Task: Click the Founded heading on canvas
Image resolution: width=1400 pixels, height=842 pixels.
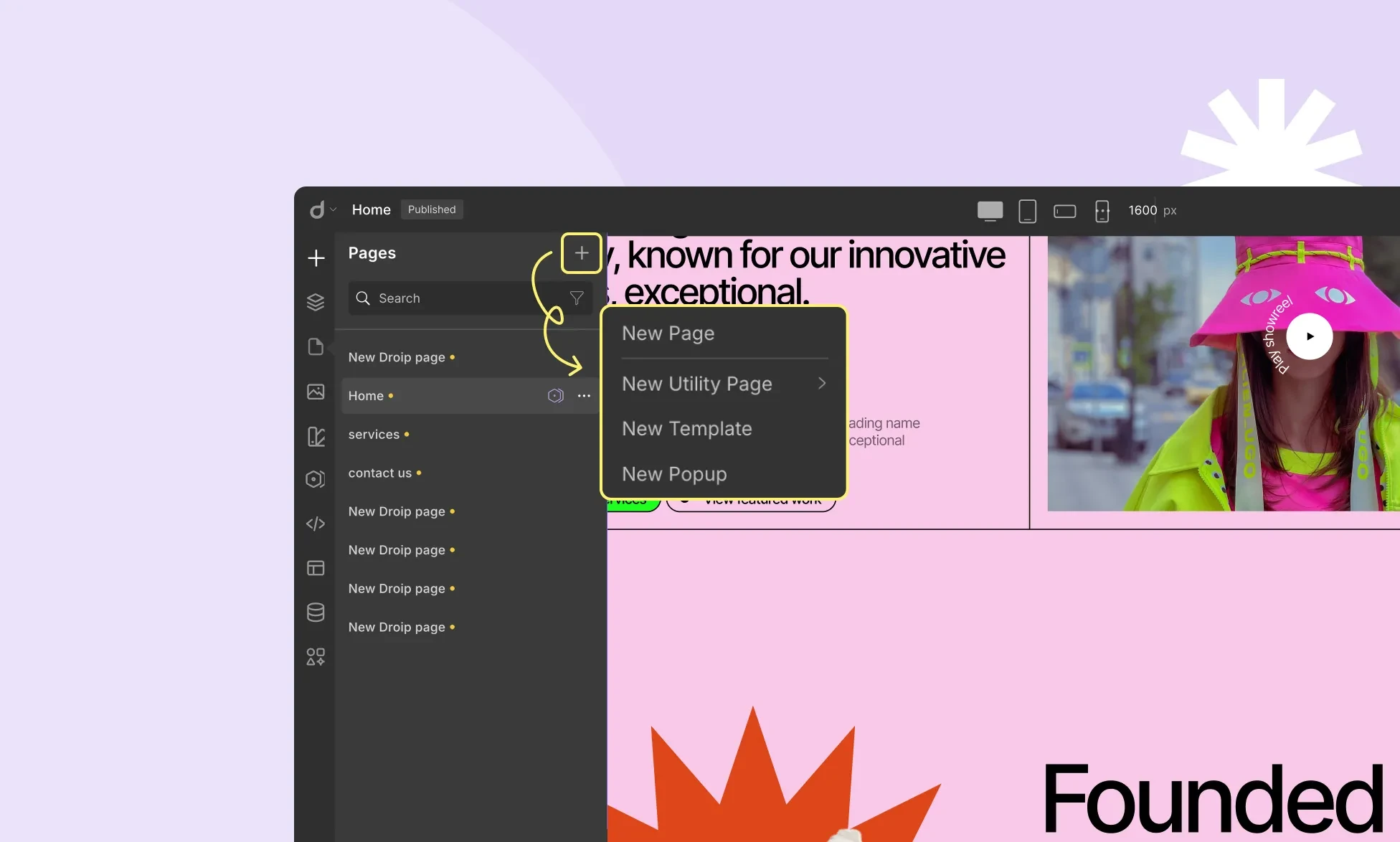Action: point(1212,798)
